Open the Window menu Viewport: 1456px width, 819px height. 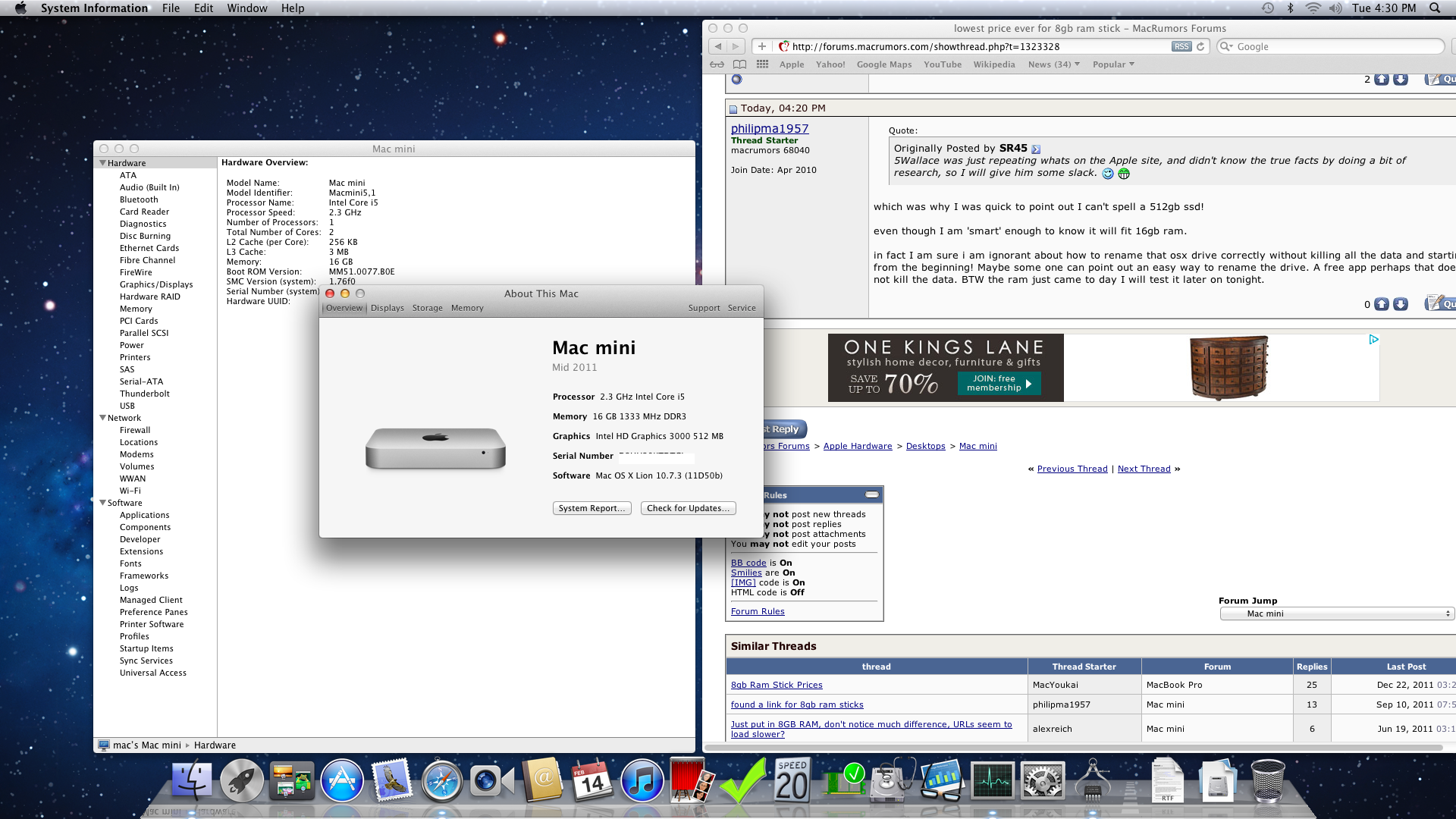click(246, 8)
